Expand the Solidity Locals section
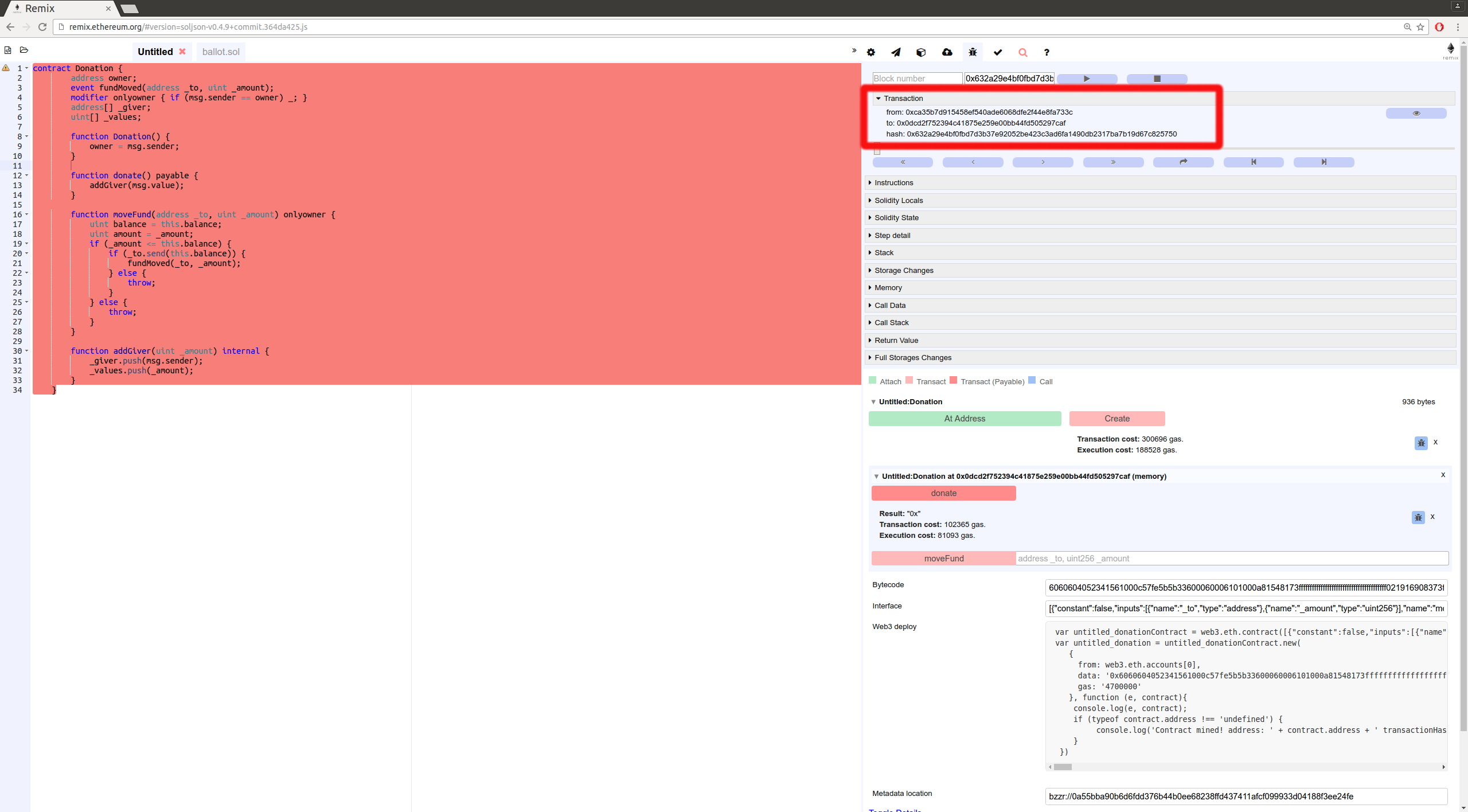The width and height of the screenshot is (1468, 812). (898, 200)
